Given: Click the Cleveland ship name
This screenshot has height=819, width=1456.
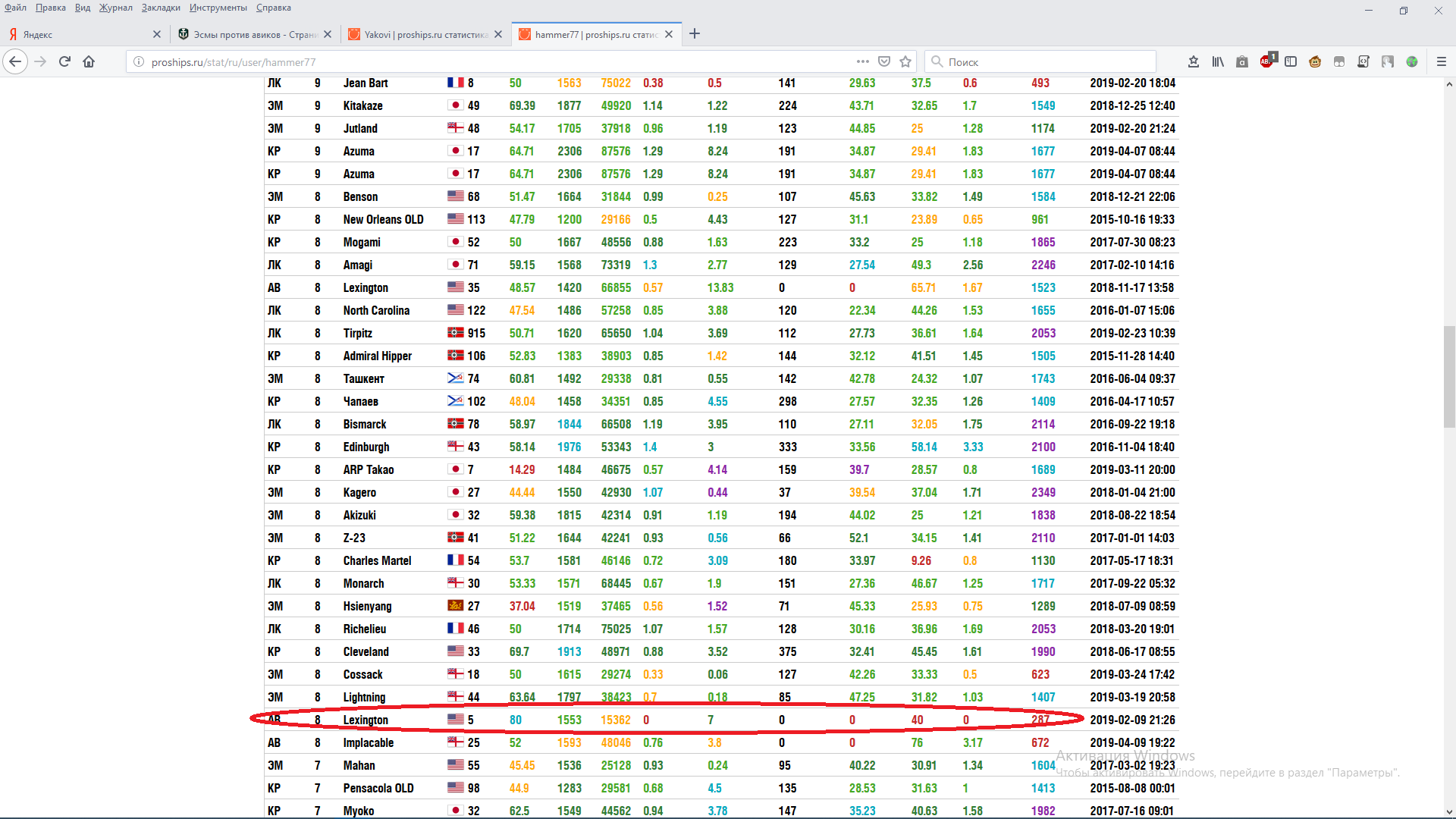Looking at the screenshot, I should [366, 651].
